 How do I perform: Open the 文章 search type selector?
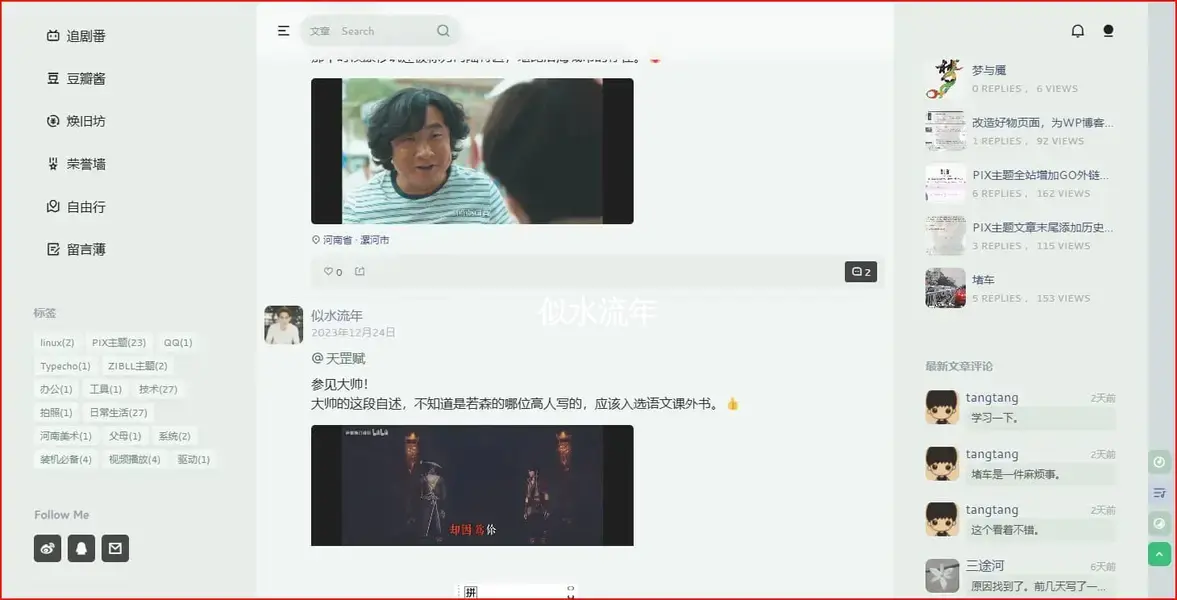tap(320, 31)
